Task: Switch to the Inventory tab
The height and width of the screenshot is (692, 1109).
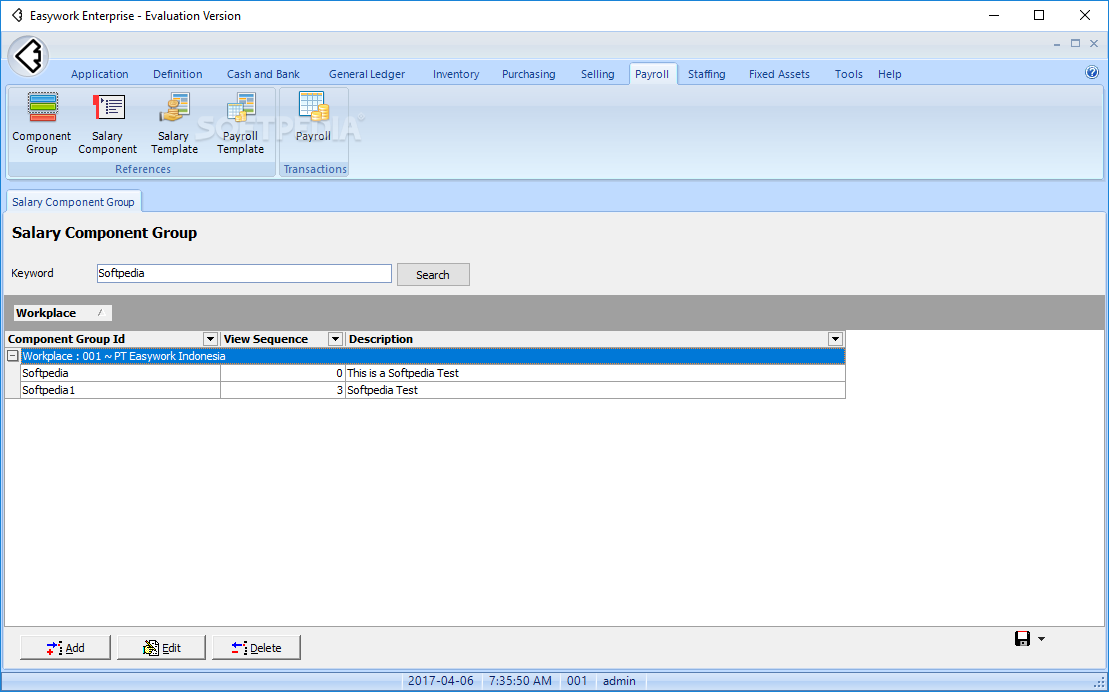Action: (x=456, y=74)
